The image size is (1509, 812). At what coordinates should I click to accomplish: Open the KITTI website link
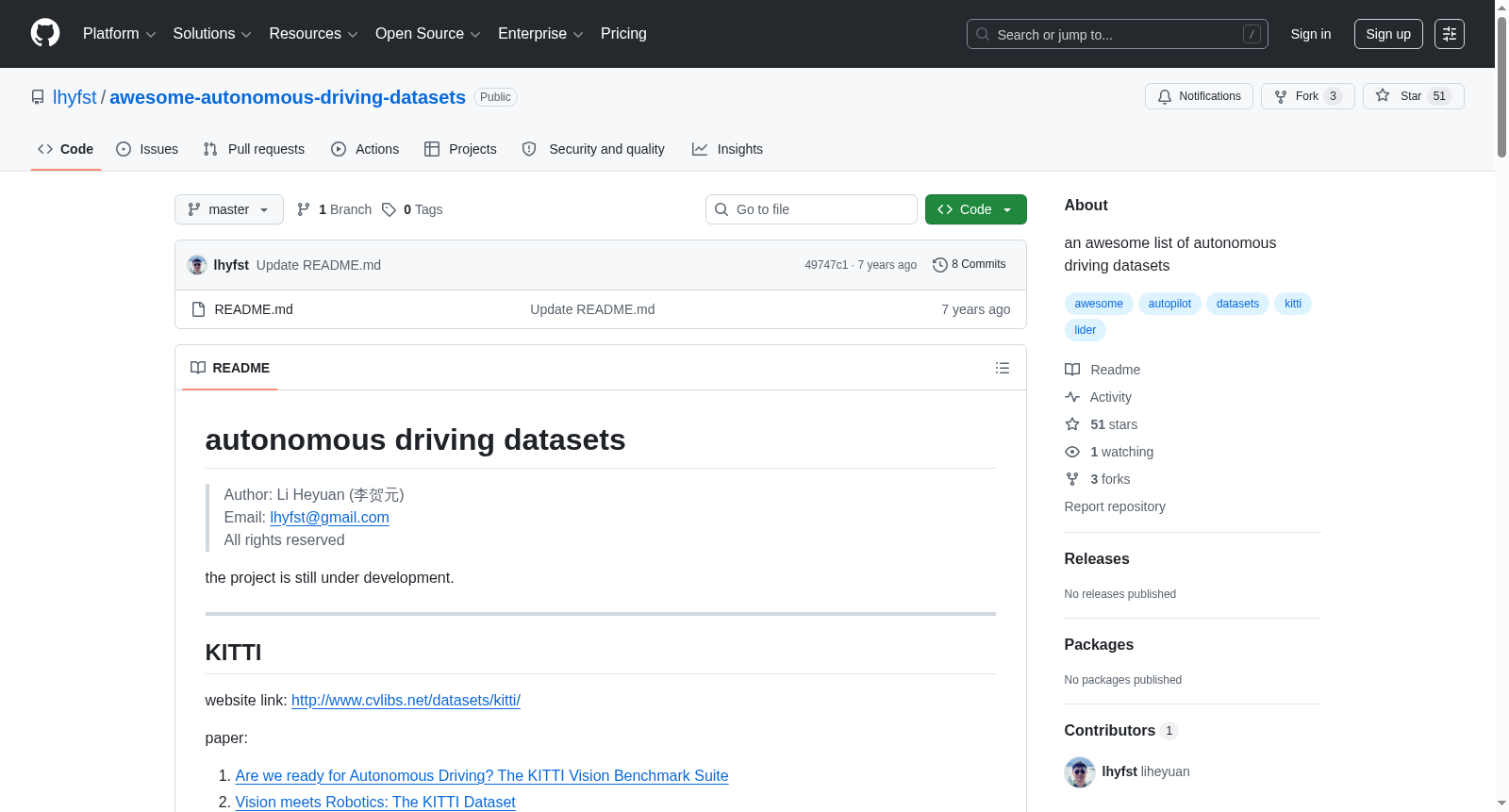click(406, 700)
